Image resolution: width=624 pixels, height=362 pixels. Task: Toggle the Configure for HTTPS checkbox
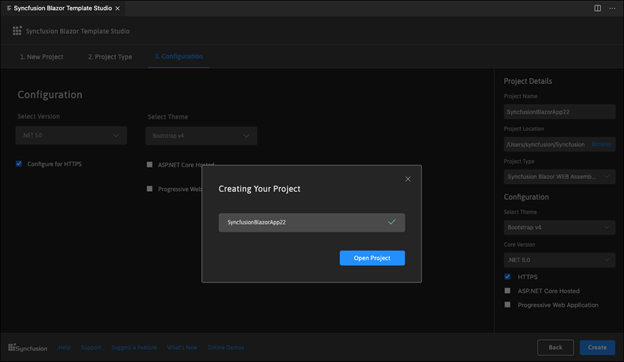tap(19, 163)
